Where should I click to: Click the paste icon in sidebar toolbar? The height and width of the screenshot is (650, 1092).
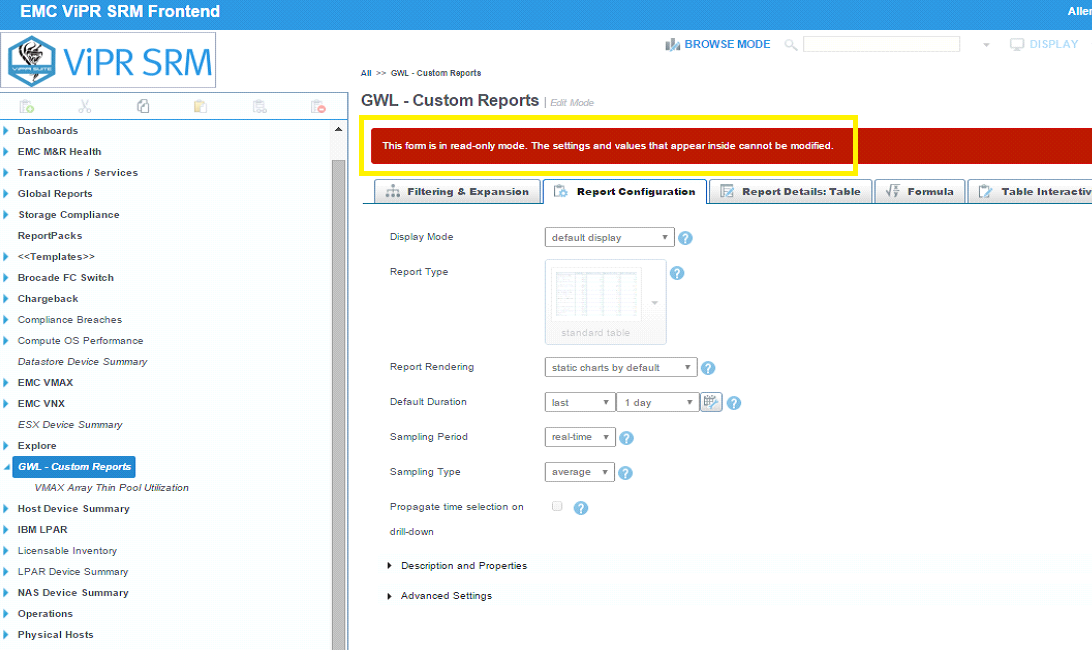201,107
